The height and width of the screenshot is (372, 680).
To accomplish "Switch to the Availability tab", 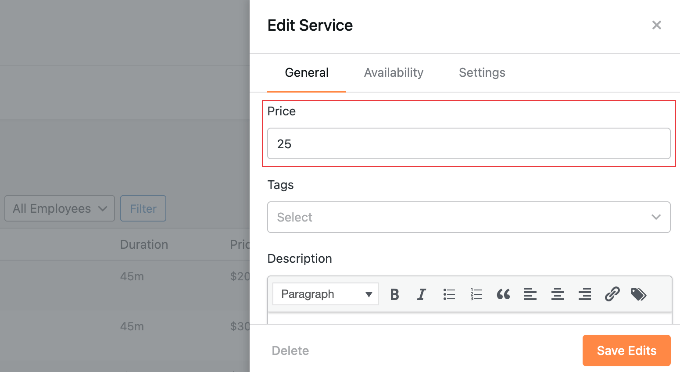I will click(x=393, y=73).
